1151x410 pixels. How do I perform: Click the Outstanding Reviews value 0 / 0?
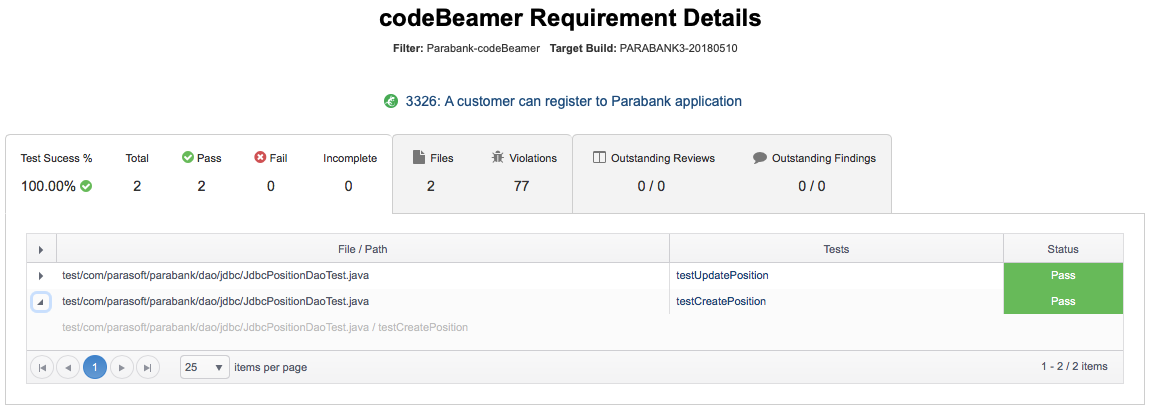click(651, 186)
